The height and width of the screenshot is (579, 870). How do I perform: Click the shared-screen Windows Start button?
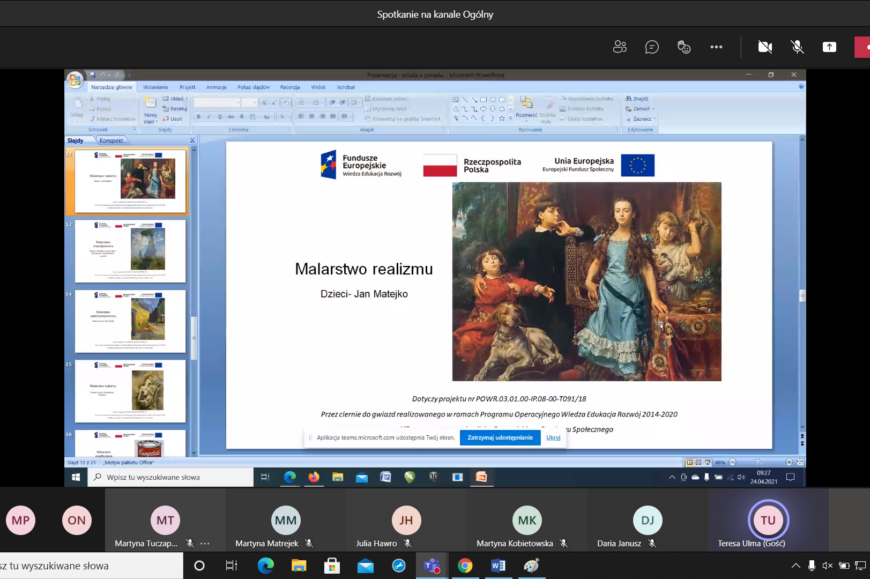tap(76, 477)
